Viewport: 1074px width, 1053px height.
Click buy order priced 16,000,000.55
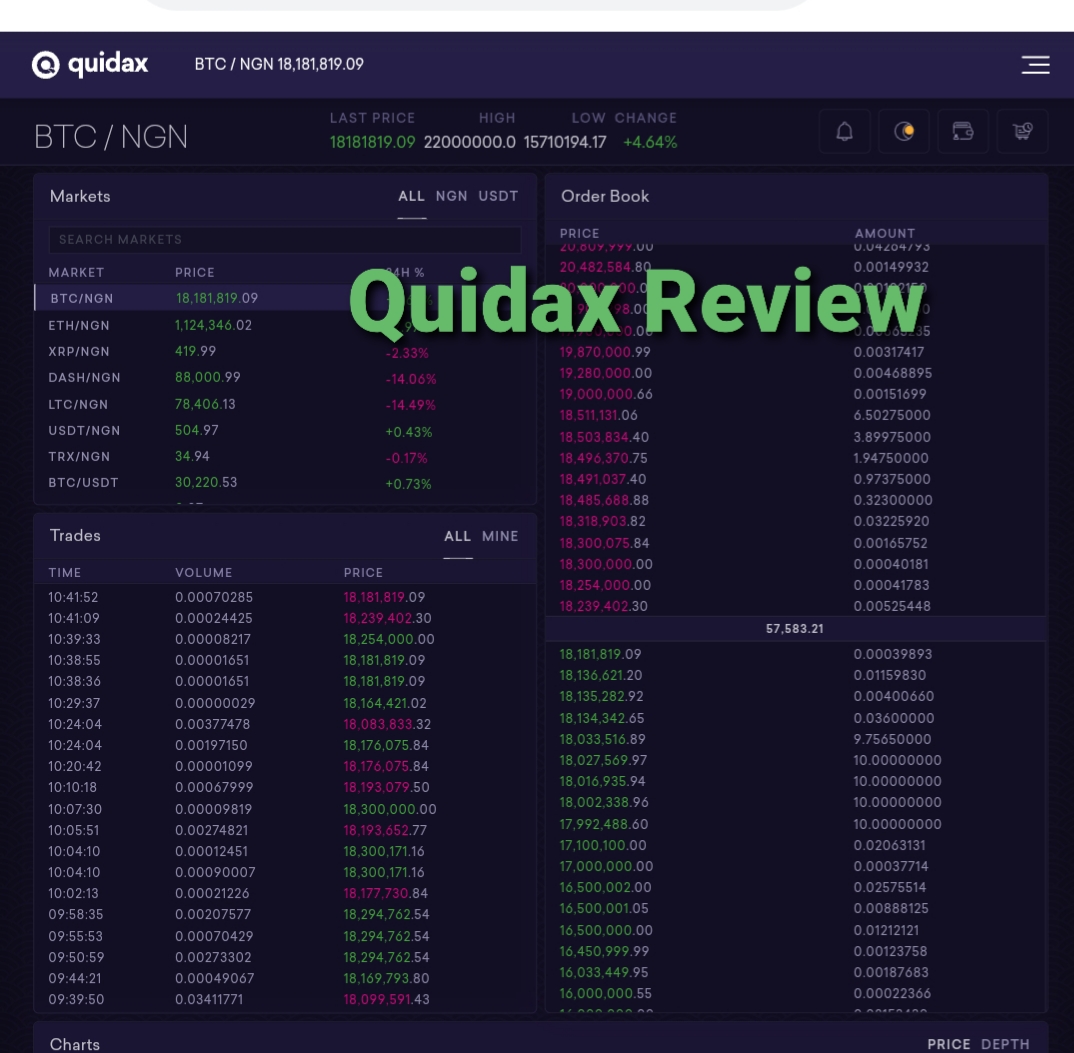[x=796, y=993]
